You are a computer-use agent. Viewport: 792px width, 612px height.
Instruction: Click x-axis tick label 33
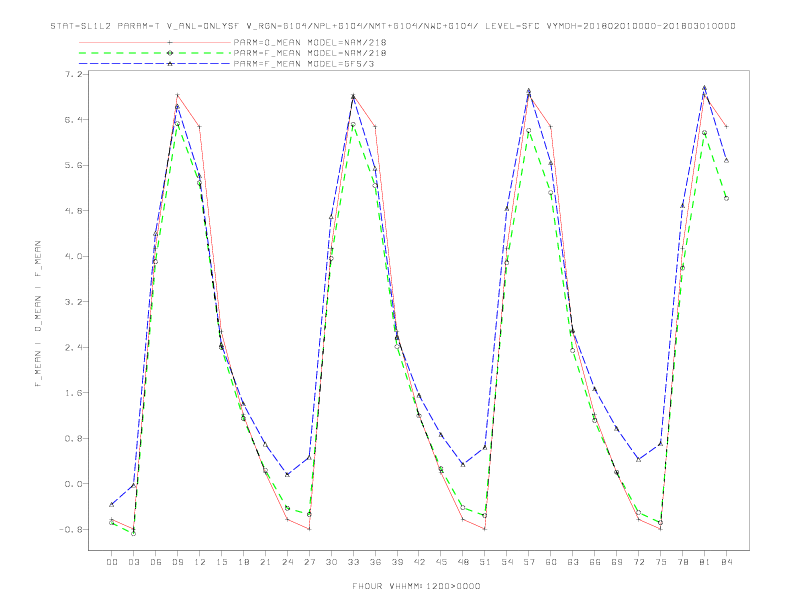353,562
